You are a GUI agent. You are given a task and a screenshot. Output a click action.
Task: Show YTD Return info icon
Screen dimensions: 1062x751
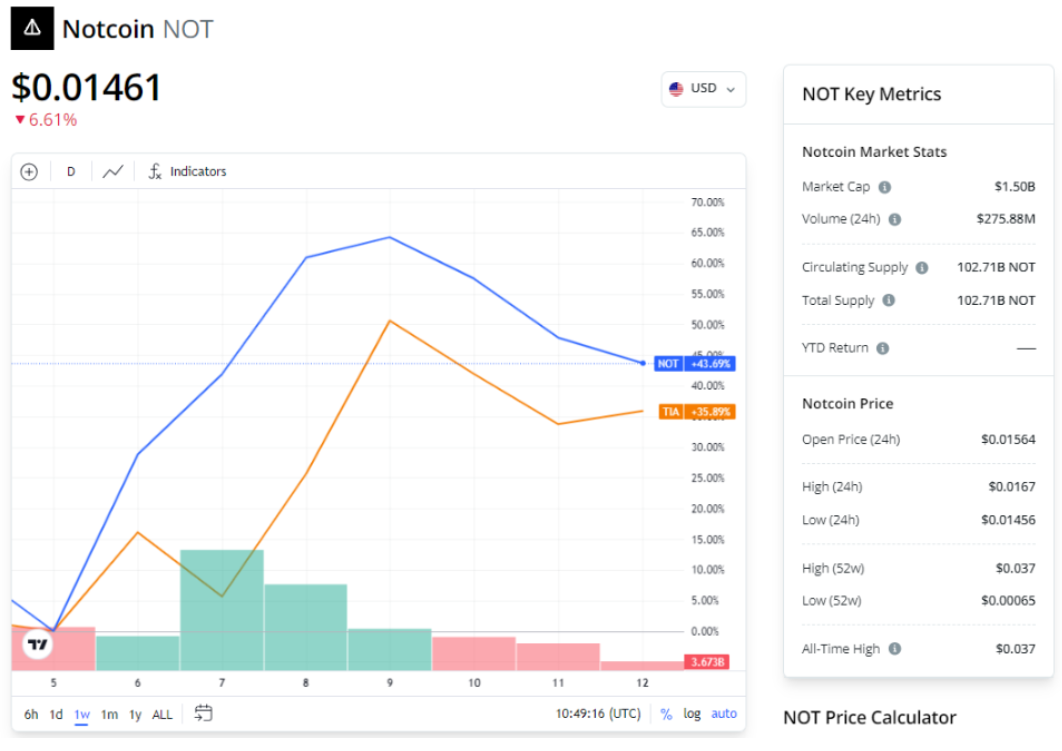(883, 348)
